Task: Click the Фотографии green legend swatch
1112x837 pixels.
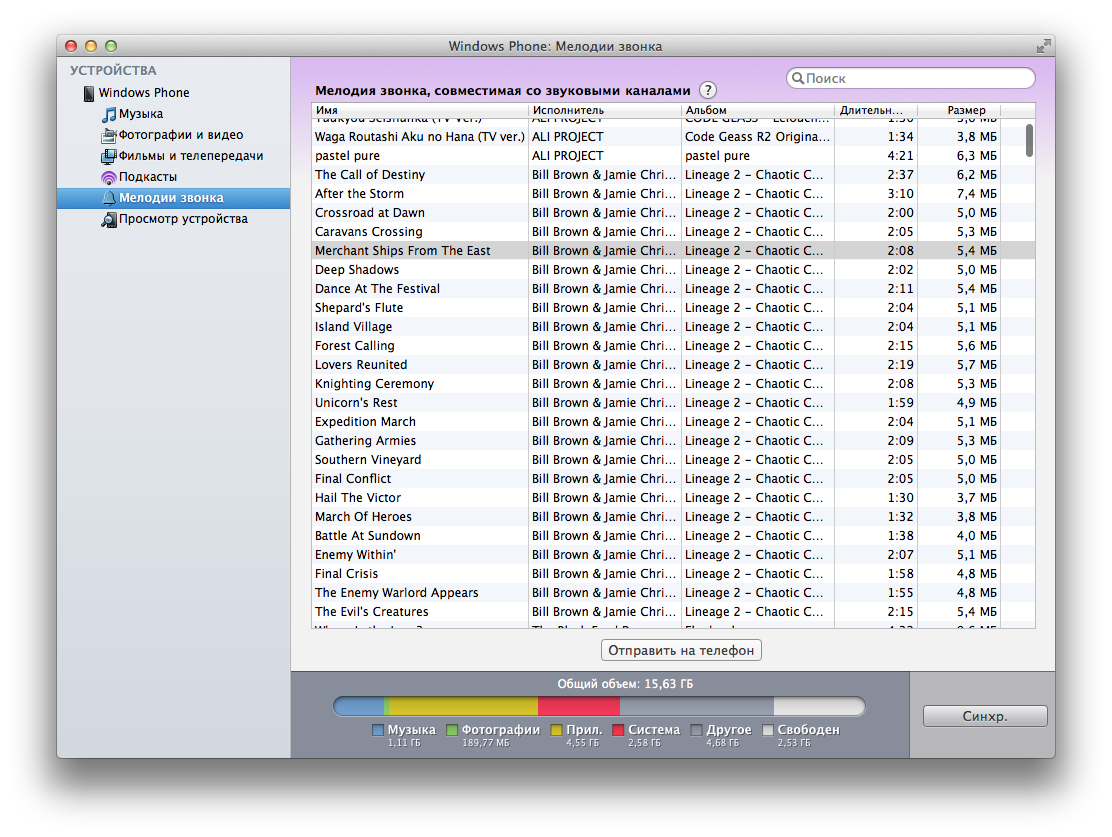Action: coord(452,730)
